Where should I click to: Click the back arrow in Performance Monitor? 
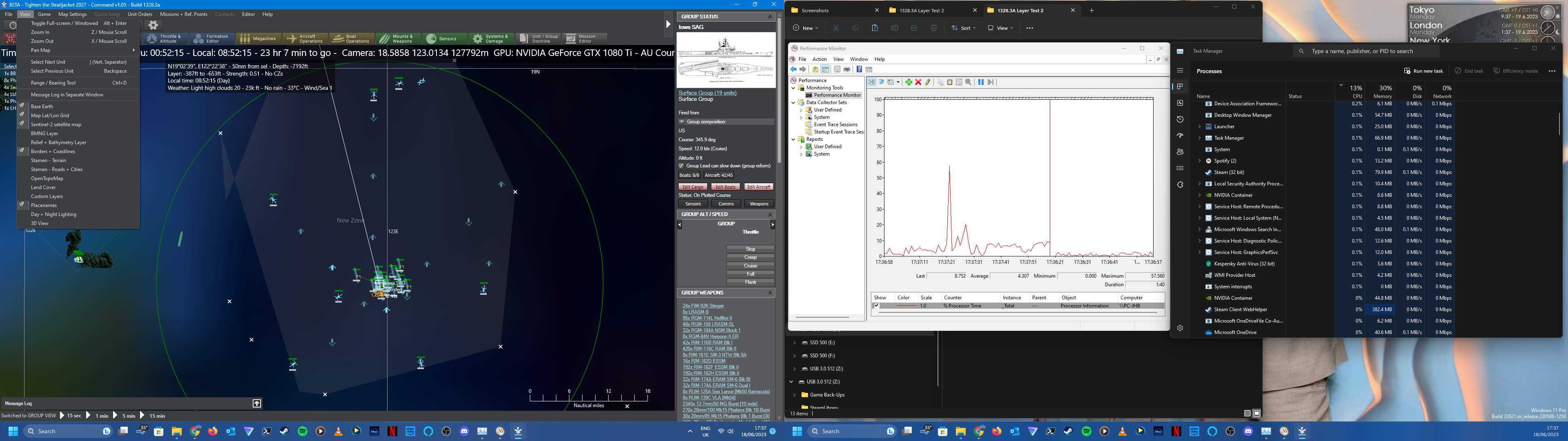pyautogui.click(x=793, y=69)
